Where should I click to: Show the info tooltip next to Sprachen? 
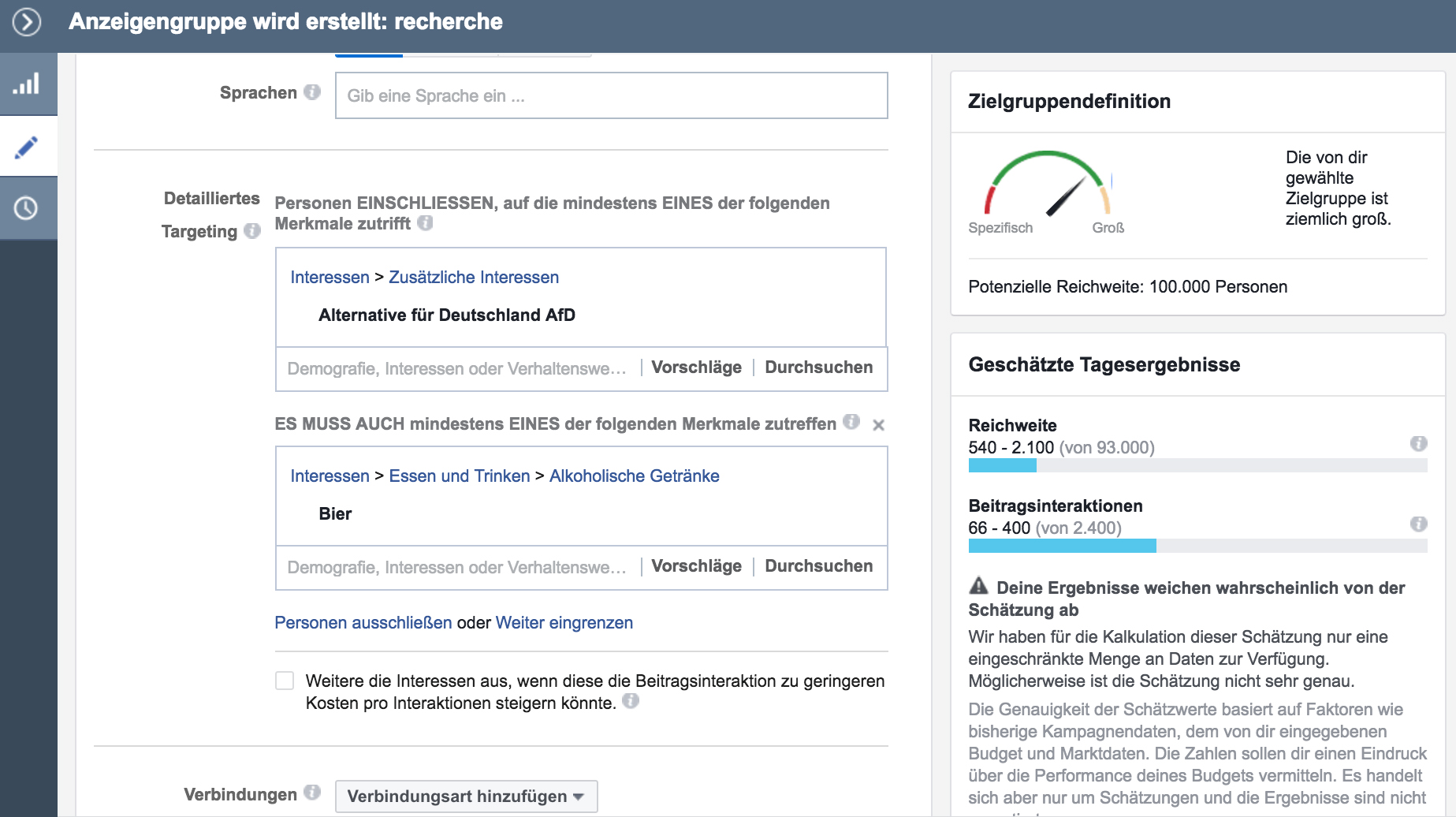coord(312,92)
